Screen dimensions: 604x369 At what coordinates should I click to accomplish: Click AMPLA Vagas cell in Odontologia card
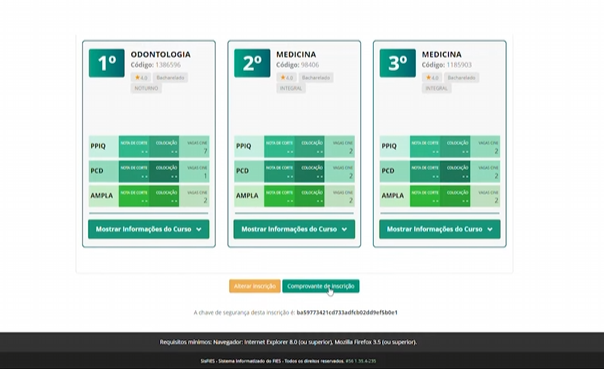(194, 196)
